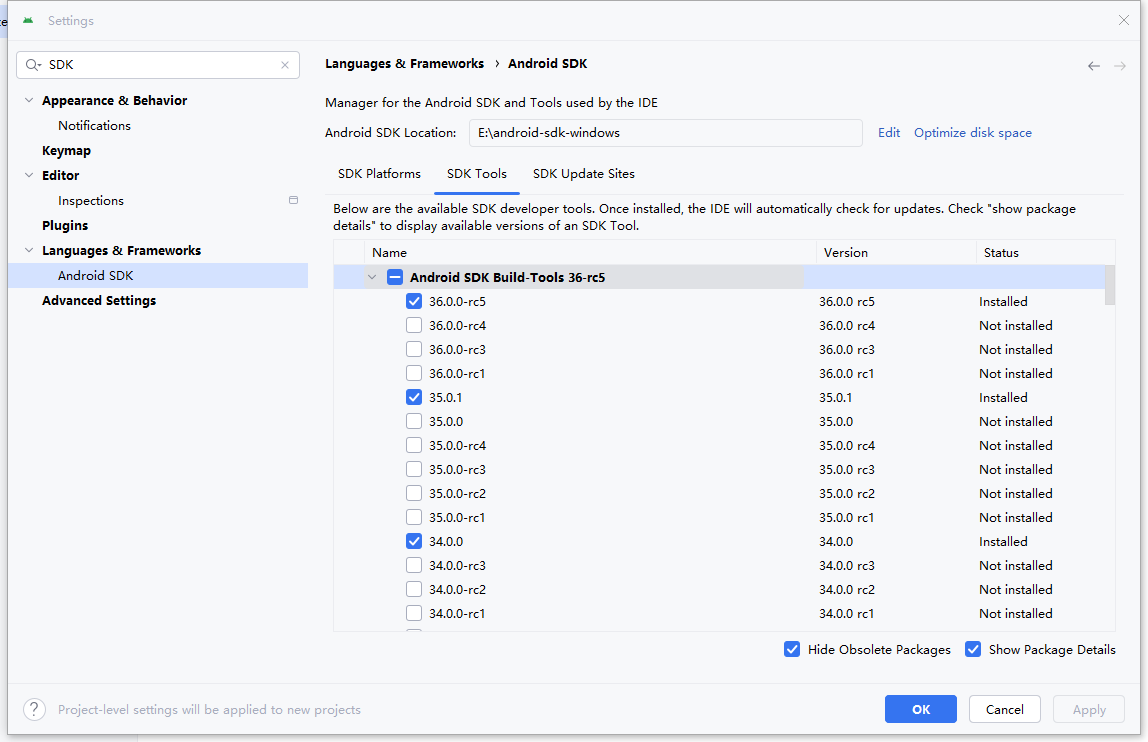Collapse the Languages & Frameworks section
Screen dimensions: 1148x742
click(x=28, y=250)
